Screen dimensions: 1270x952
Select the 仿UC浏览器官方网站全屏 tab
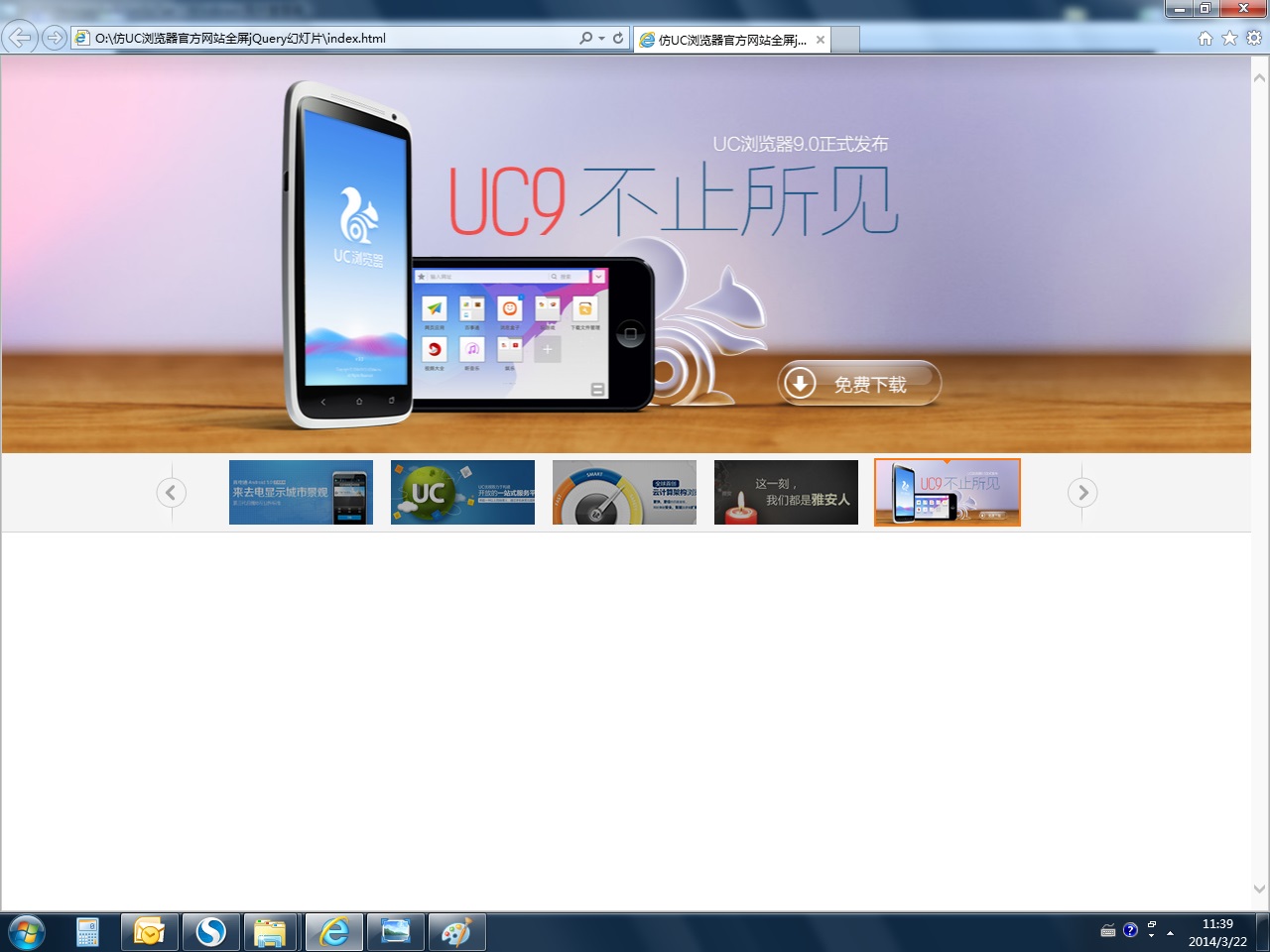pyautogui.click(x=732, y=40)
